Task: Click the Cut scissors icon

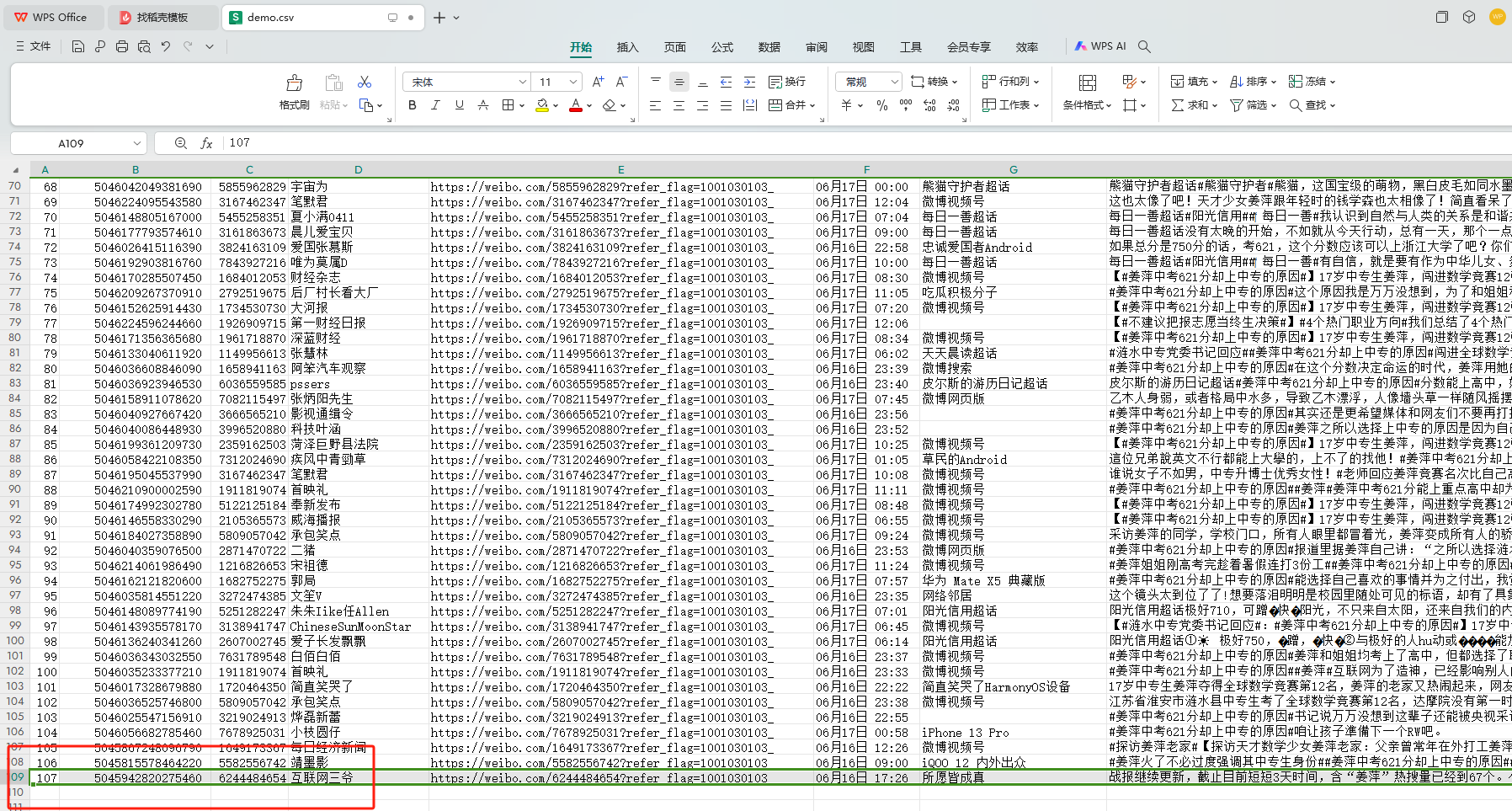Action: (365, 82)
